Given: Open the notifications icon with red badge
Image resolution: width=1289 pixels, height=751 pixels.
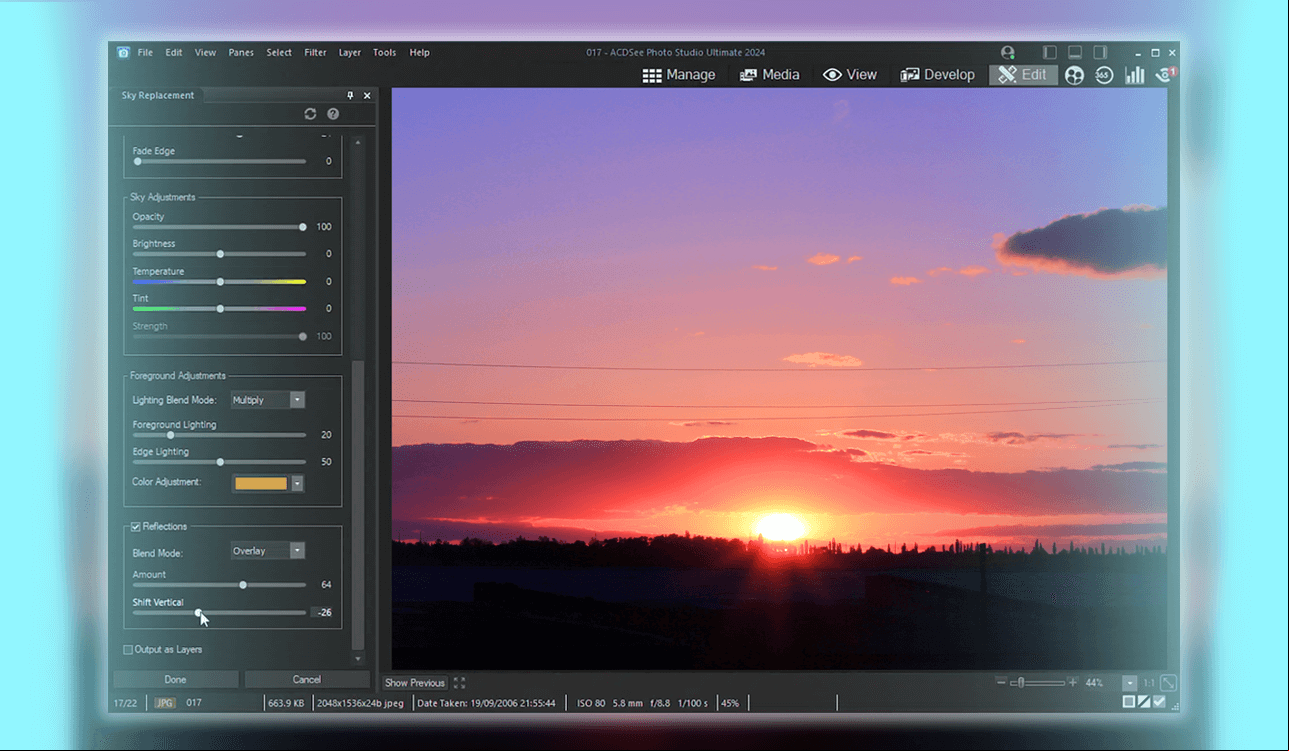Looking at the screenshot, I should coord(1165,75).
